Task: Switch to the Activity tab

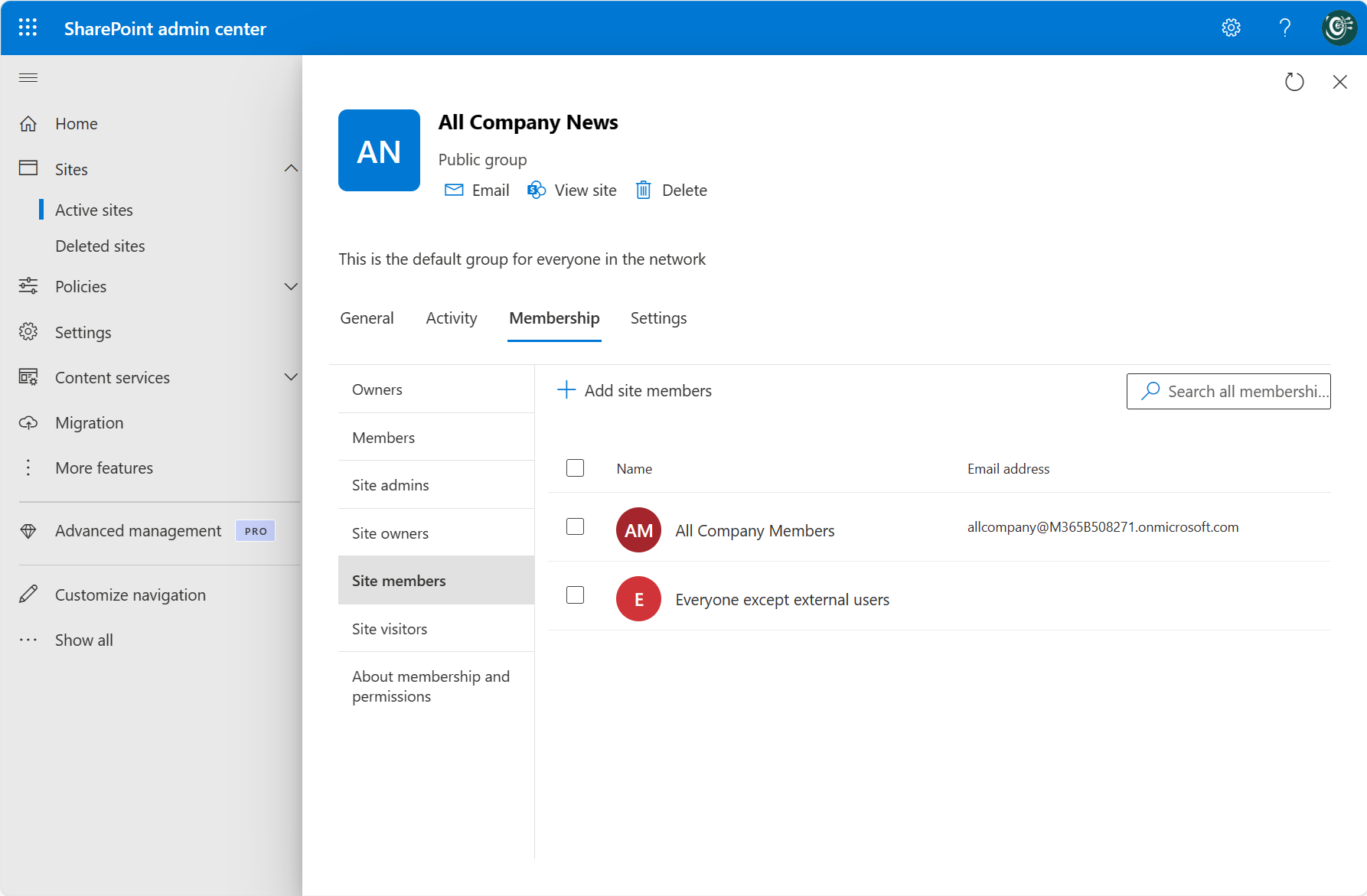Action: tap(451, 318)
